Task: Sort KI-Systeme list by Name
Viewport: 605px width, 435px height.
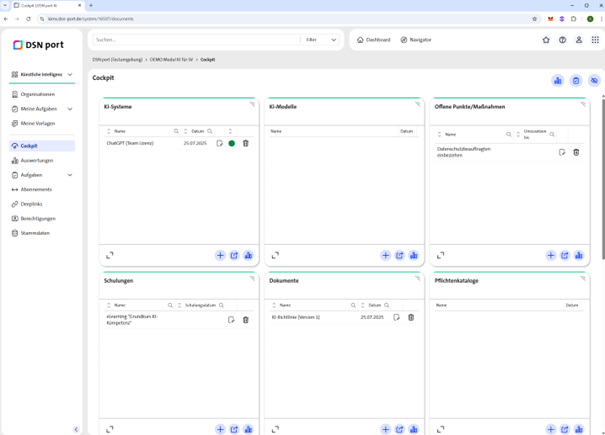Action: (108, 131)
